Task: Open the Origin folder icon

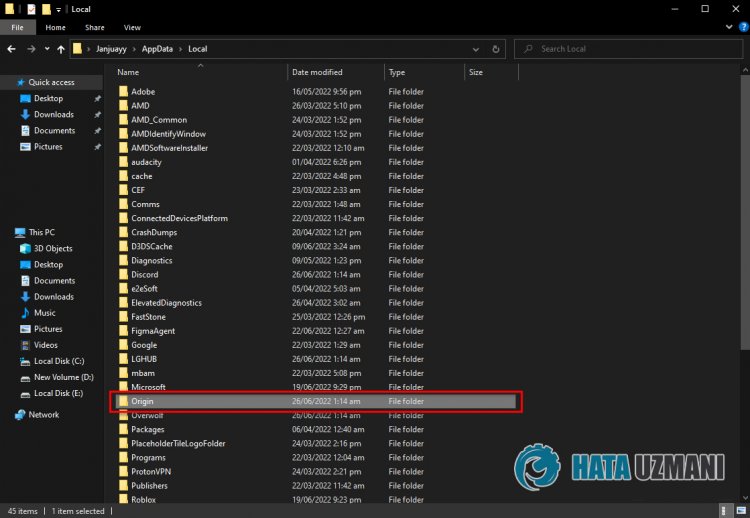Action: coord(123,401)
